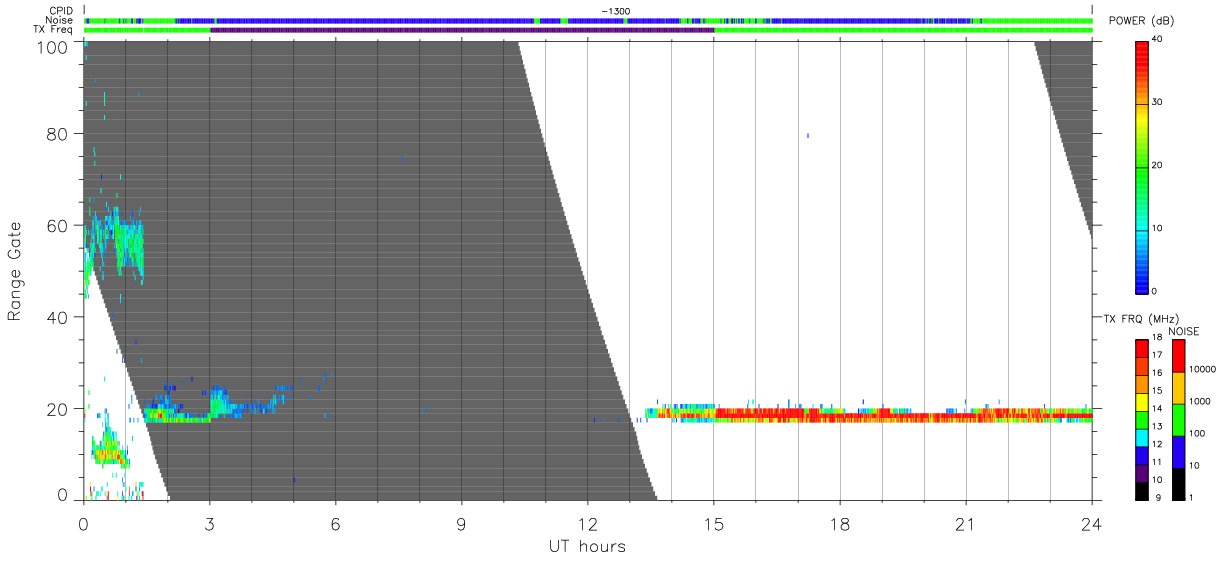The height and width of the screenshot is (567, 1228).
Task: Click x-axis tick label '15'
Action: pyautogui.click(x=713, y=524)
